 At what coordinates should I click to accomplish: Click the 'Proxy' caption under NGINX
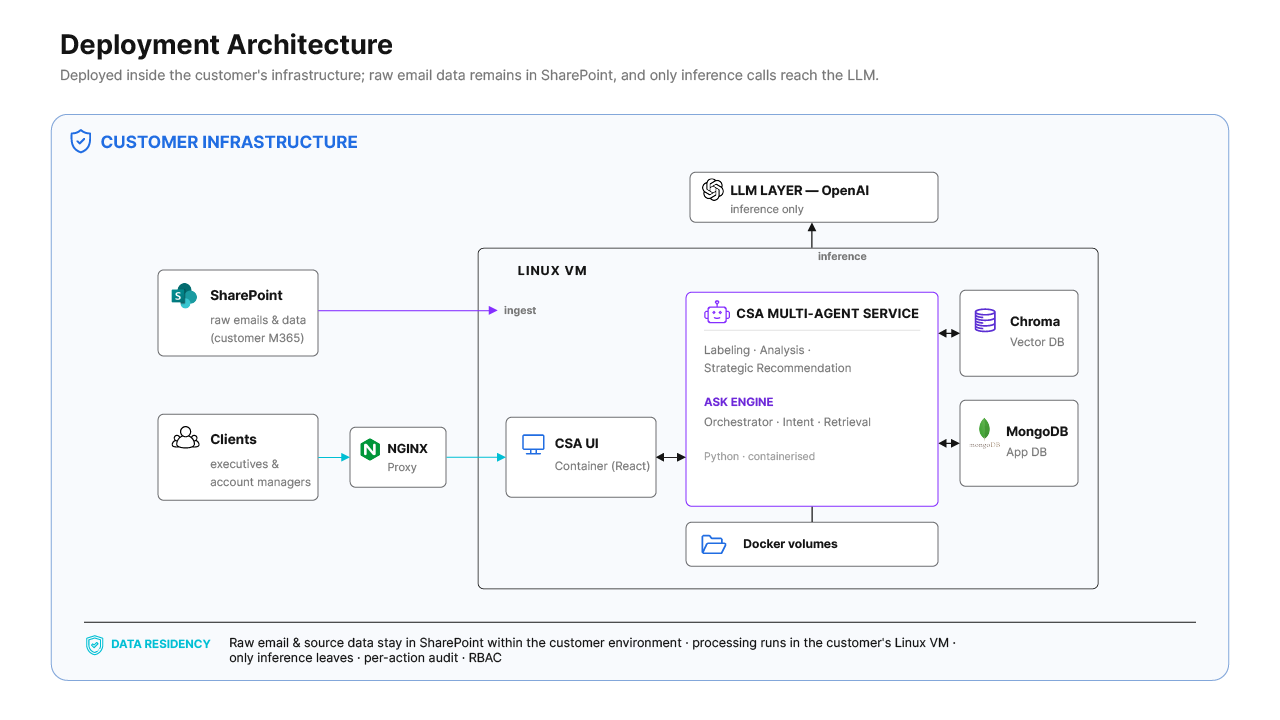click(402, 467)
